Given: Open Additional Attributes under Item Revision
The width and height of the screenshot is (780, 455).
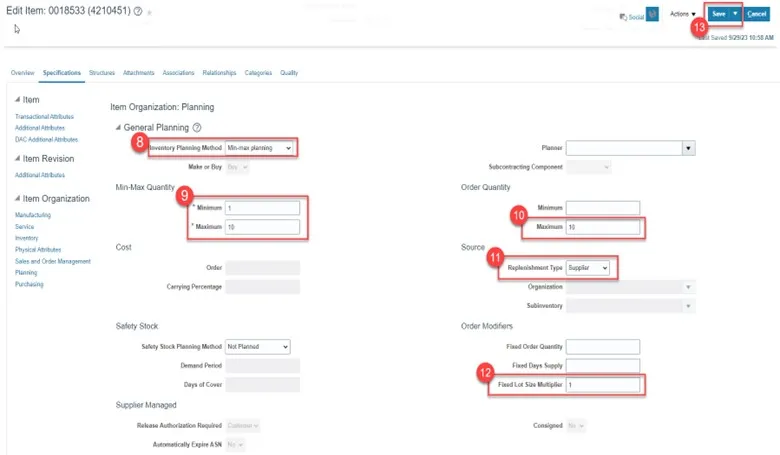Looking at the screenshot, I should 40,175.
